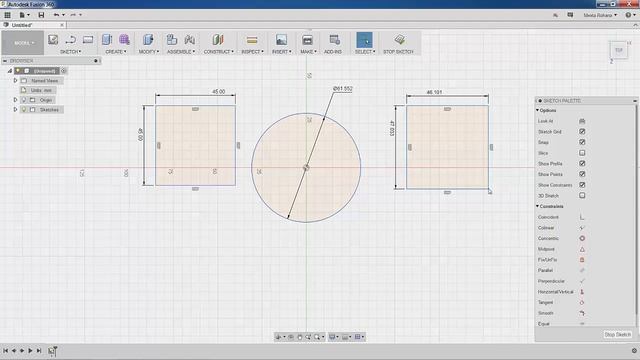Click the Stop Sketch toolbar icon
This screenshot has height=360, width=640.
(x=400, y=40)
